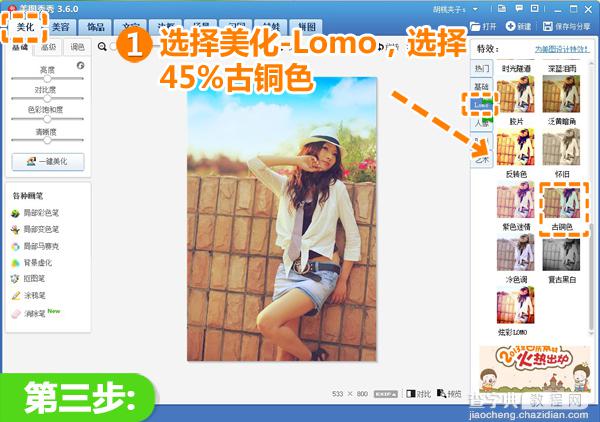The width and height of the screenshot is (600, 422).
Task: Switch to the 调色 sub-tab
Action: point(77,47)
